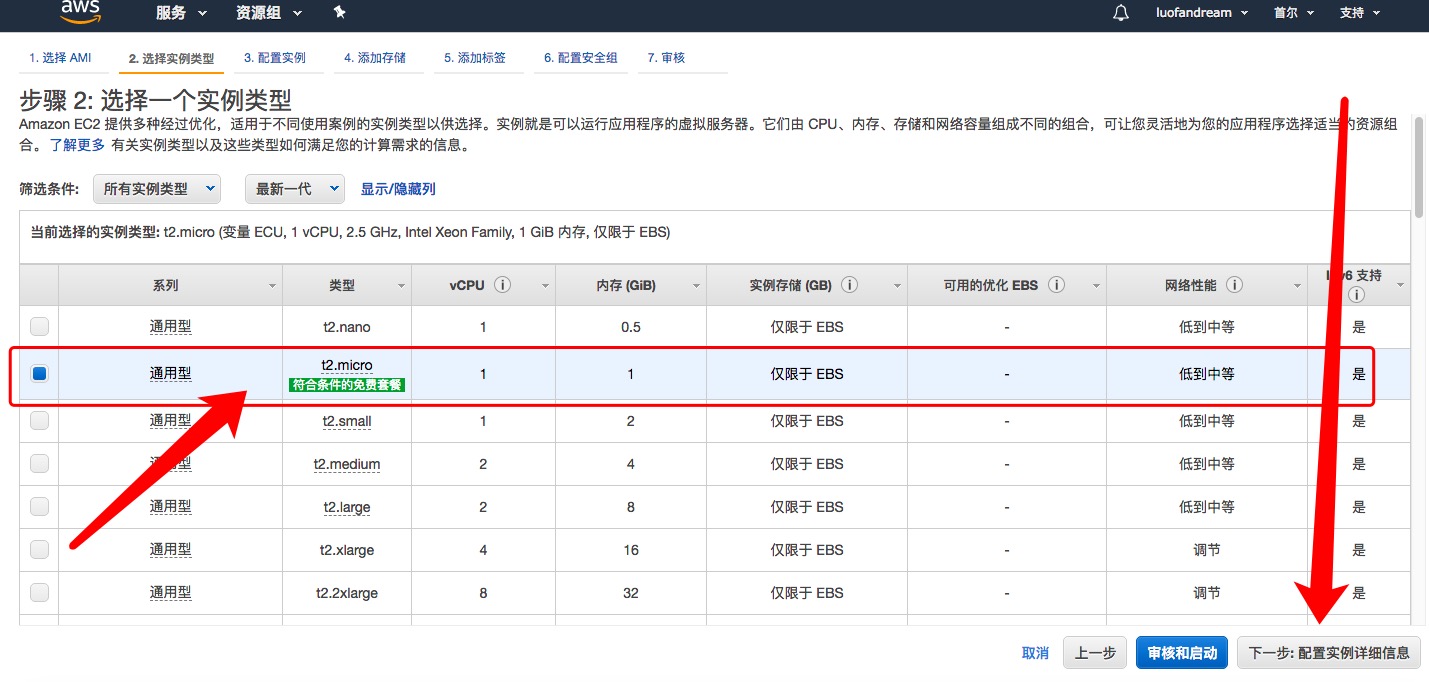Click memory value 32 in t2.2xlarge row
1429x682 pixels.
pyautogui.click(x=631, y=593)
